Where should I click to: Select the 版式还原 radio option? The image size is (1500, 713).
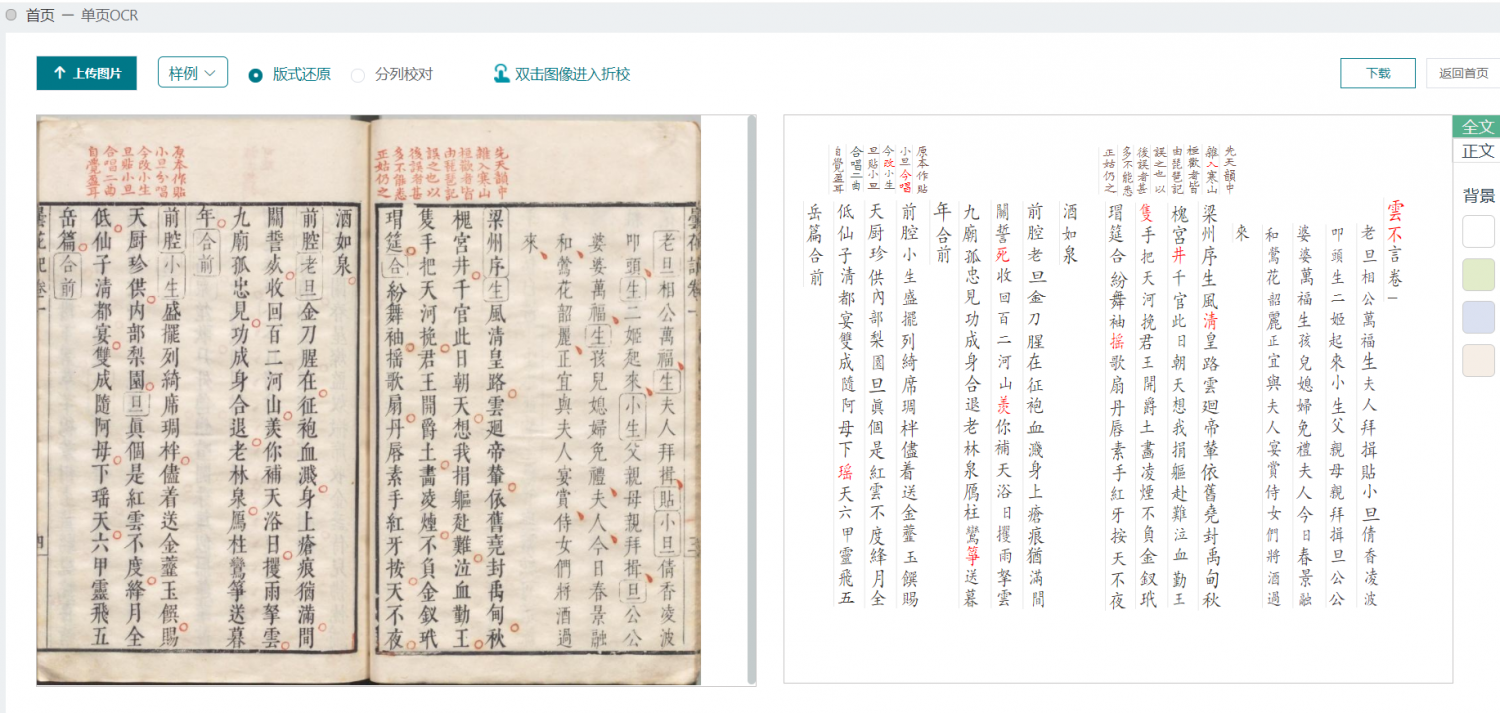(256, 75)
